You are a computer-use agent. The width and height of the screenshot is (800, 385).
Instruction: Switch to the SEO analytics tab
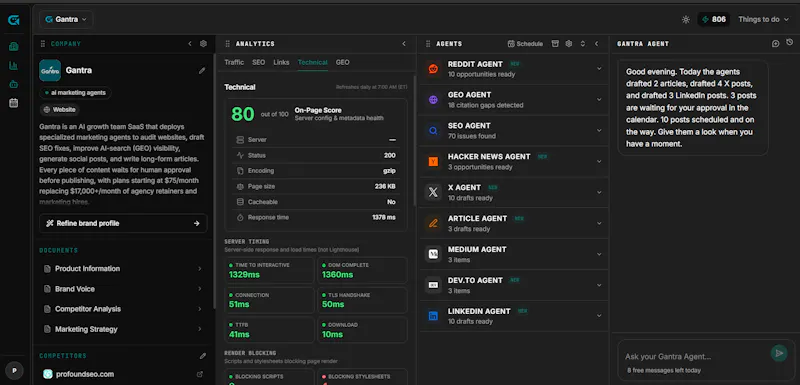pyautogui.click(x=259, y=62)
